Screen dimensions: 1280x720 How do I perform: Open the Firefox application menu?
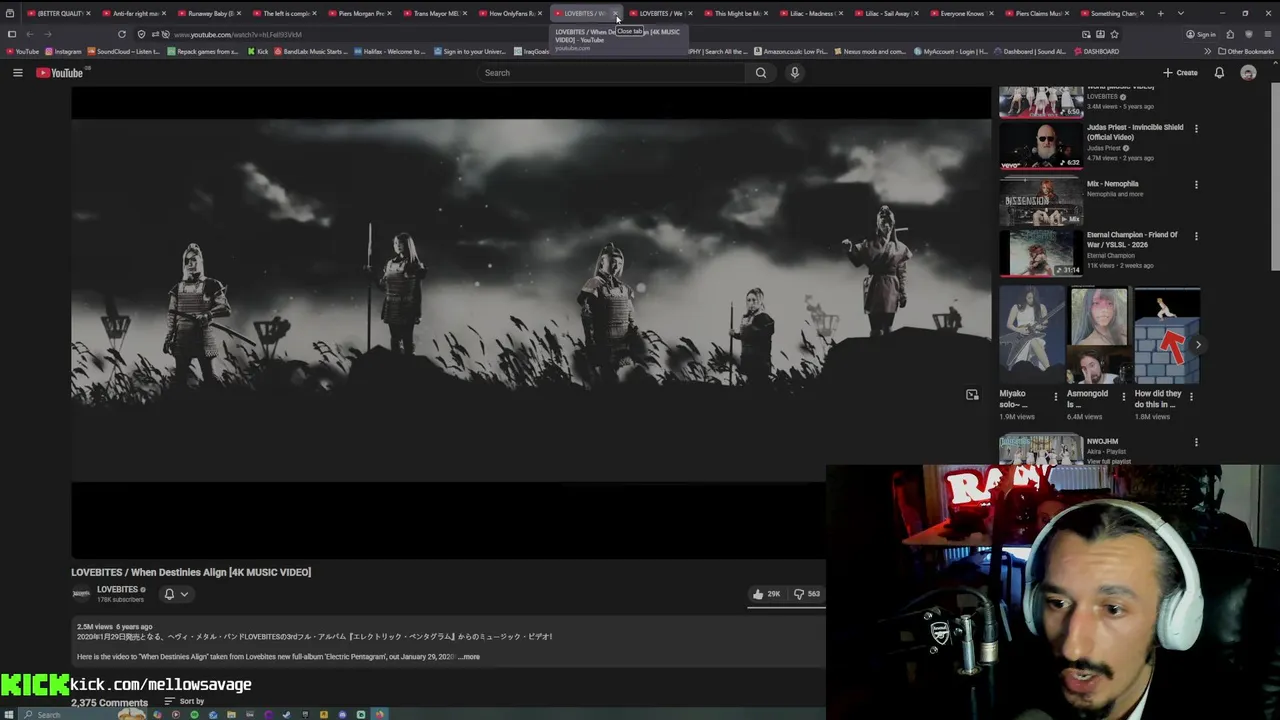(1268, 34)
